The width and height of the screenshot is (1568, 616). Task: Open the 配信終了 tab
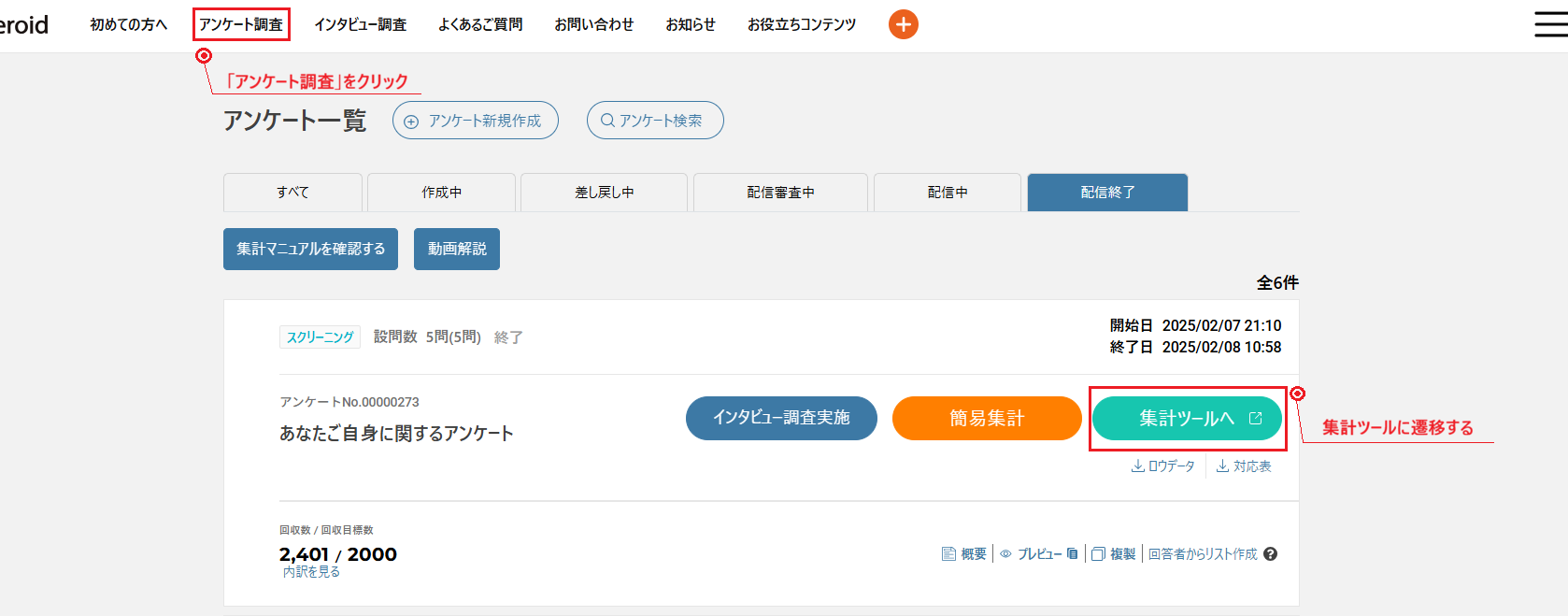tap(1107, 193)
